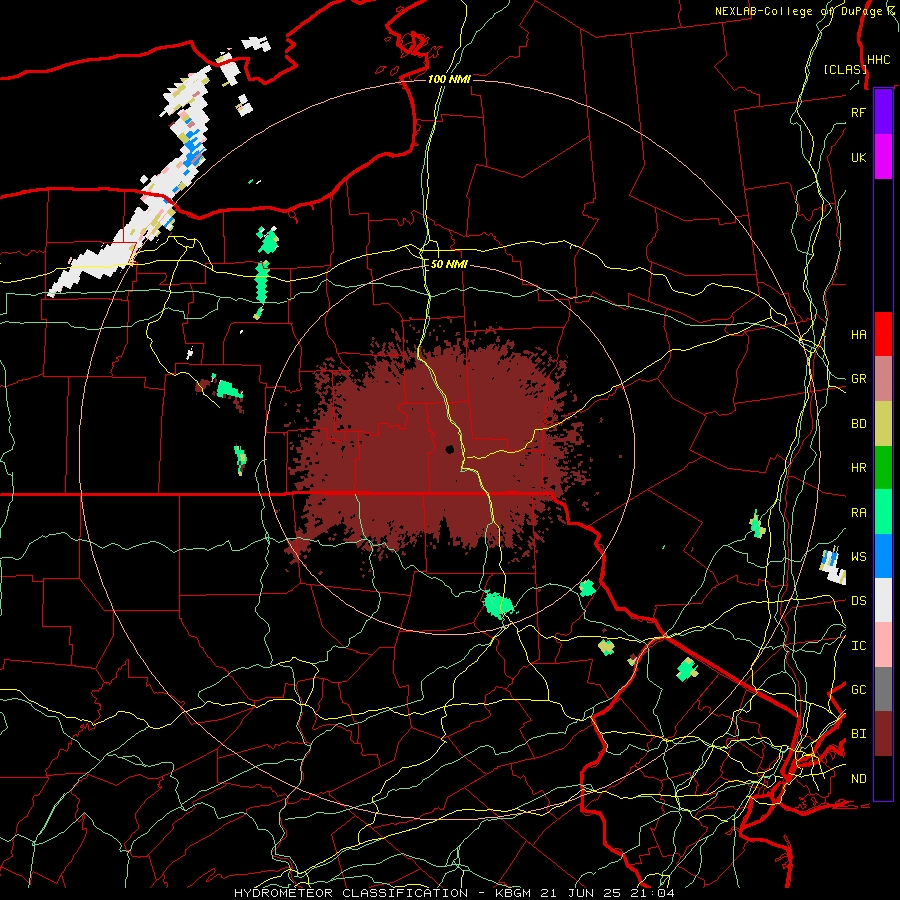900x900 pixels.
Task: Click the IC legend label
Action: pos(858,646)
